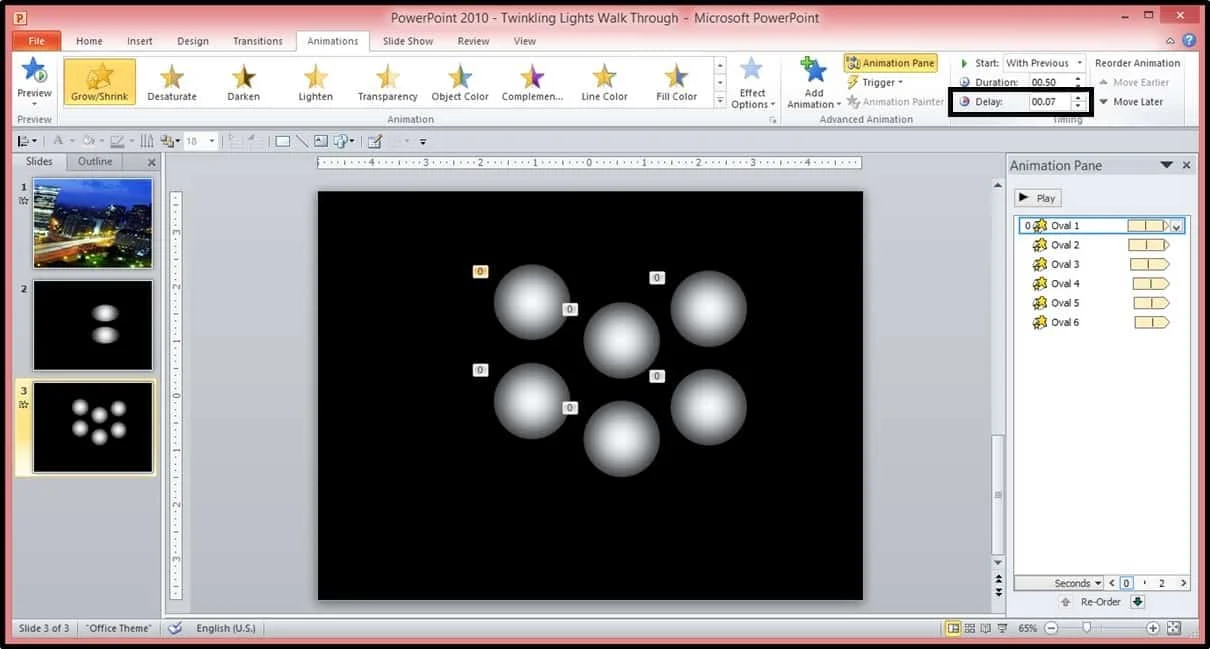Toggle the Animation Pane button
This screenshot has height=649, width=1210.
point(890,63)
